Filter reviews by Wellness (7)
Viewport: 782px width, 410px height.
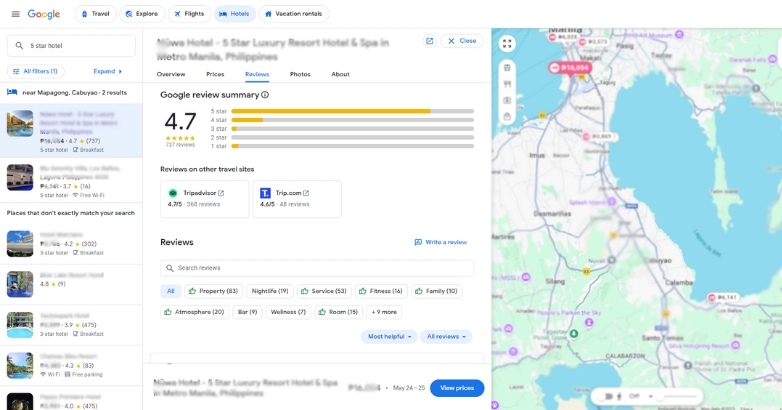(288, 312)
